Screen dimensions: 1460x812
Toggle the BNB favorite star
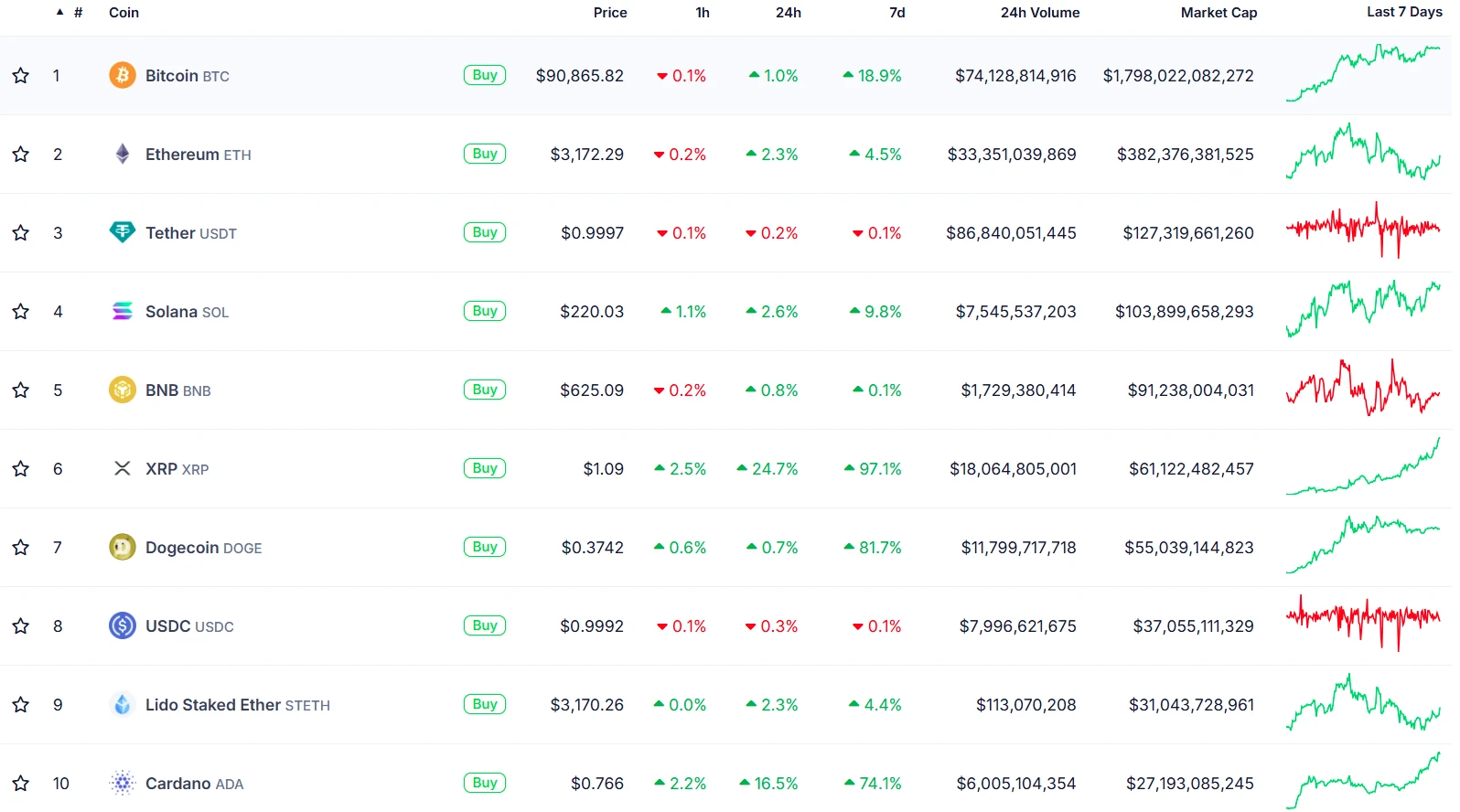coord(21,390)
